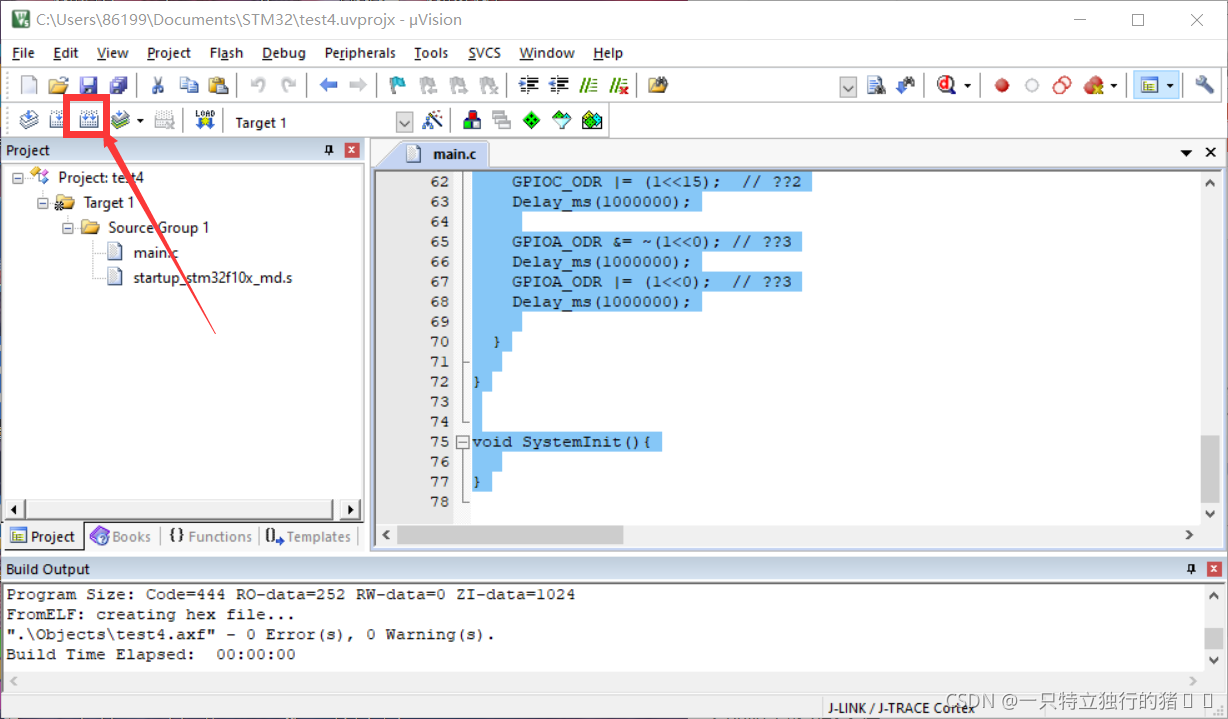
Task: Insert or remove a breakpoint with red dot
Action: pyautogui.click(x=1002, y=86)
